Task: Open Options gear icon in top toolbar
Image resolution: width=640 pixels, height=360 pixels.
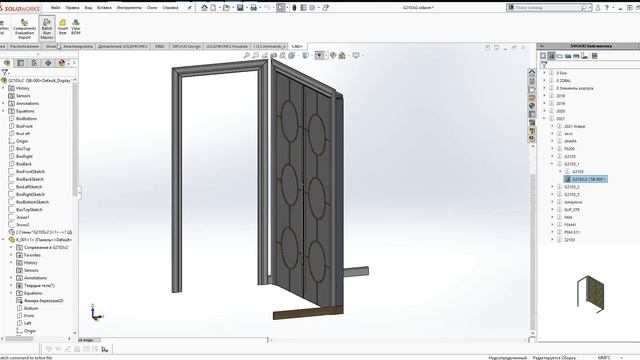Action: (312, 7)
